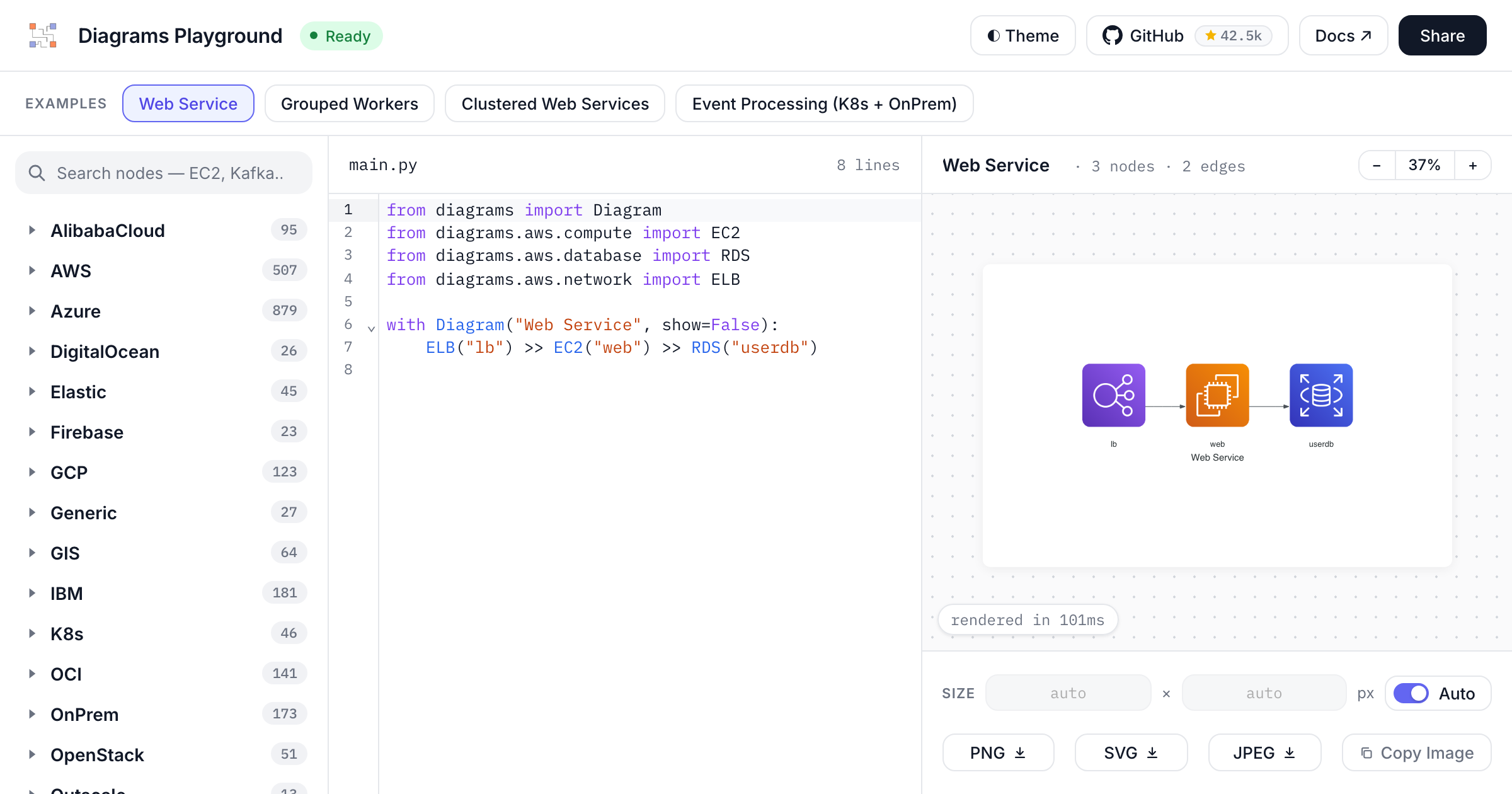Click the '3 nodes' diagram stat
1512x794 pixels.
(1123, 166)
